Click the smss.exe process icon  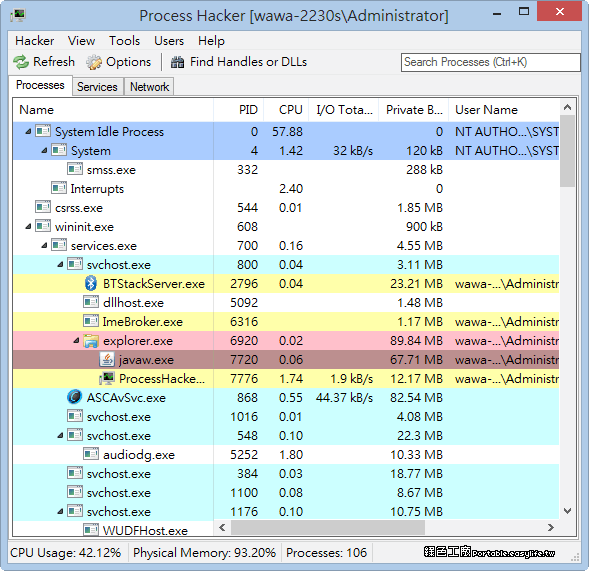pos(75,169)
